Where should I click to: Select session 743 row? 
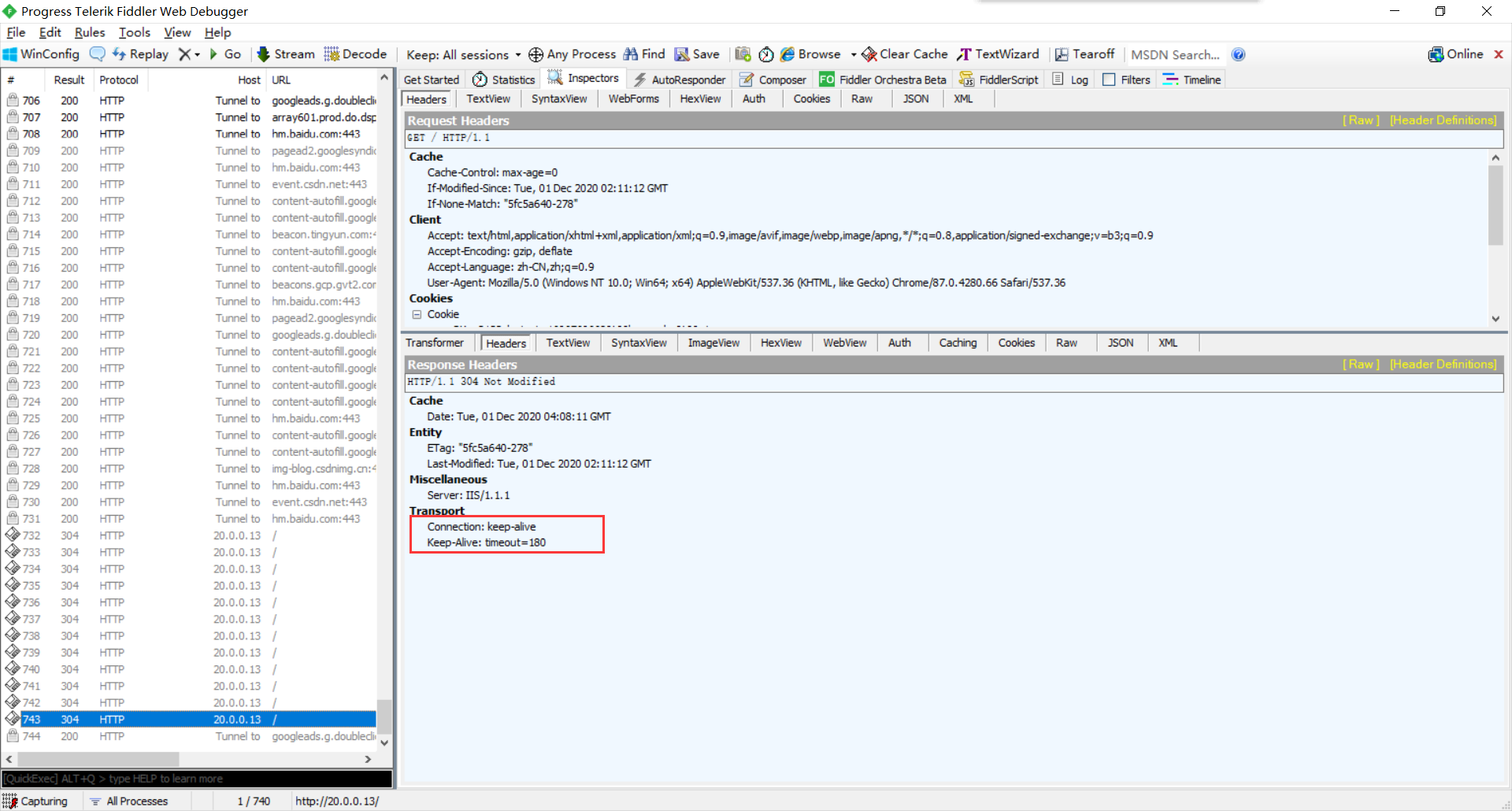[x=189, y=720]
